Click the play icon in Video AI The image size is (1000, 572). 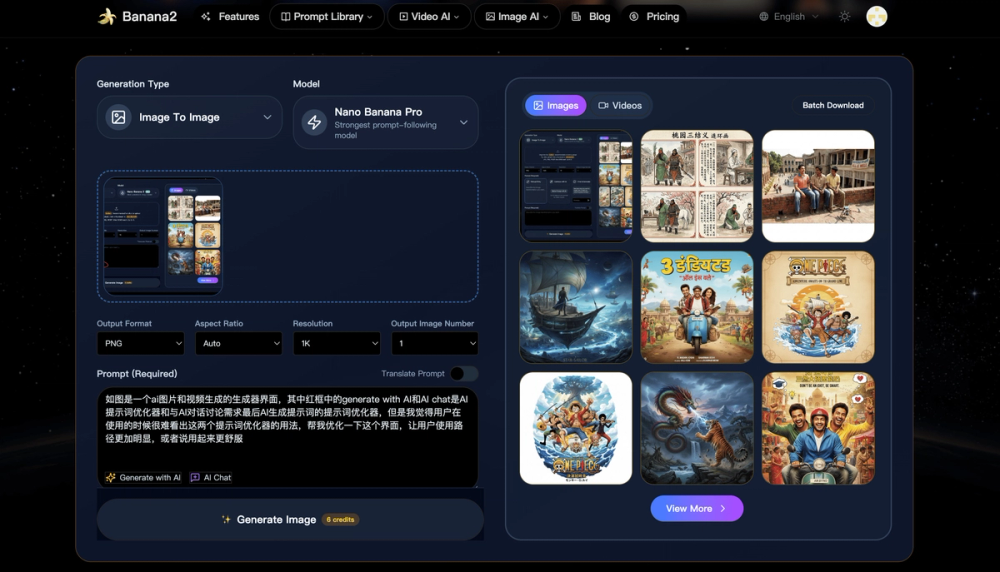point(404,17)
